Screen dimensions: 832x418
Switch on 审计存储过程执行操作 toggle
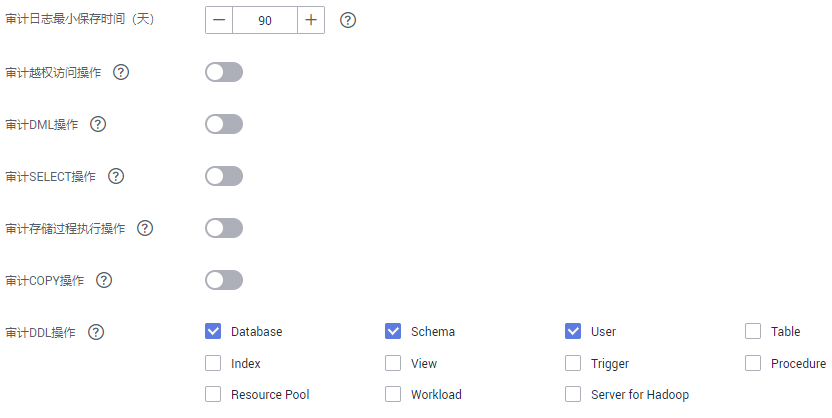click(x=224, y=228)
